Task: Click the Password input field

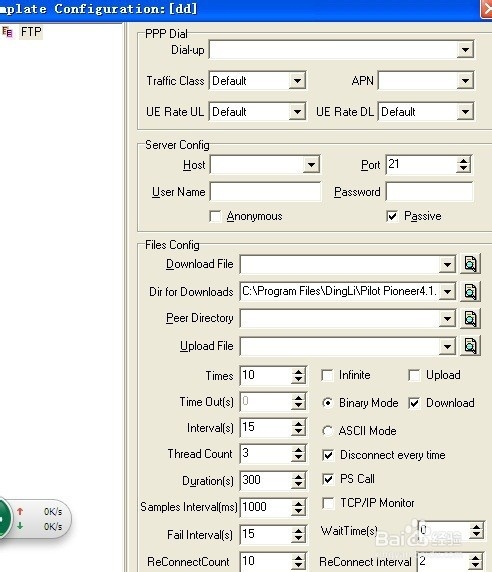Action: [430, 192]
